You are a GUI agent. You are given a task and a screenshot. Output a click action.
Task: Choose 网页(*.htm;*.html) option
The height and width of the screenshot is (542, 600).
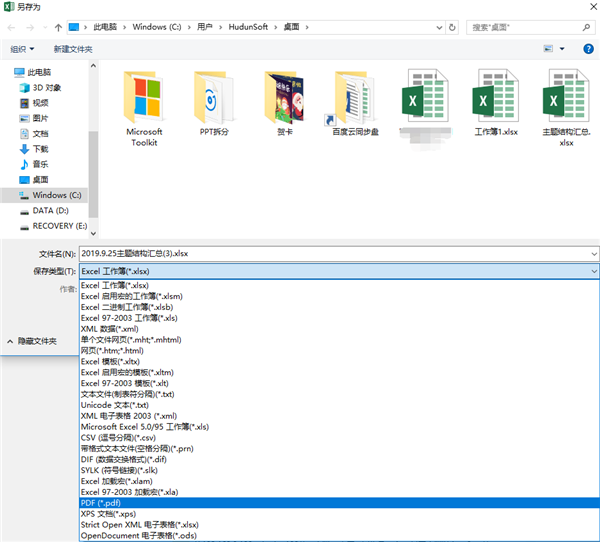click(339, 351)
